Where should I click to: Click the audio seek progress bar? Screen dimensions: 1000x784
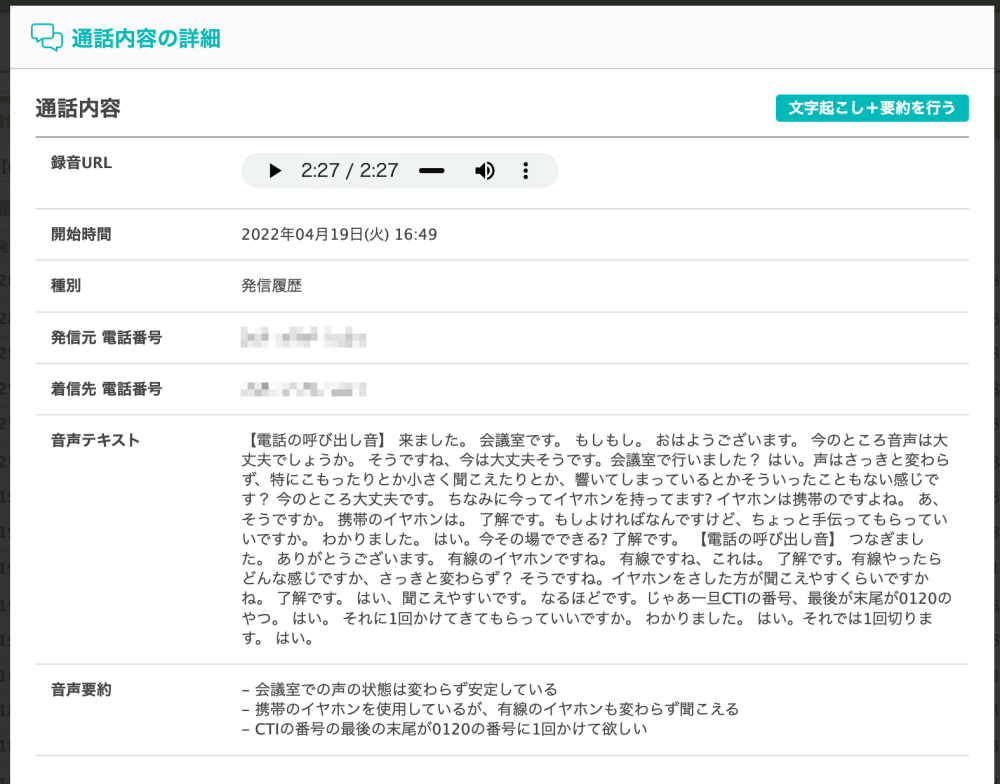pyautogui.click(x=431, y=171)
